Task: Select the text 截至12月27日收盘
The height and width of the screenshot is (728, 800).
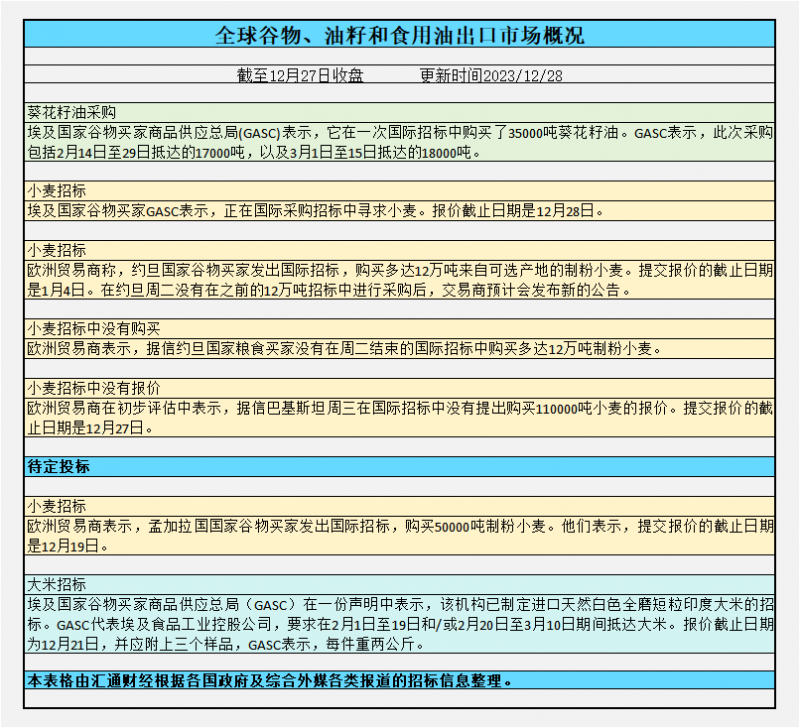Action: [x=300, y=76]
